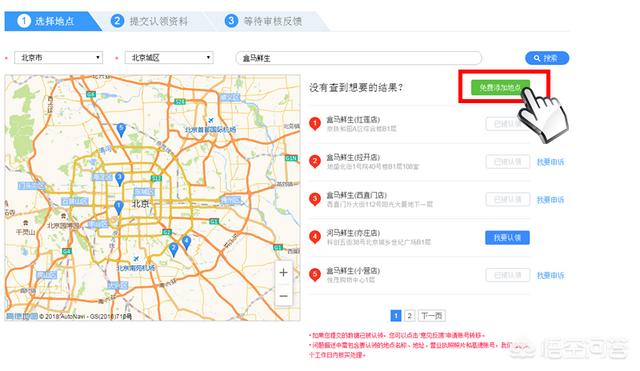Click 我要申诉 link for 盒马鲜生(小营店)
Screen dimensions: 640x371
pyautogui.click(x=550, y=275)
